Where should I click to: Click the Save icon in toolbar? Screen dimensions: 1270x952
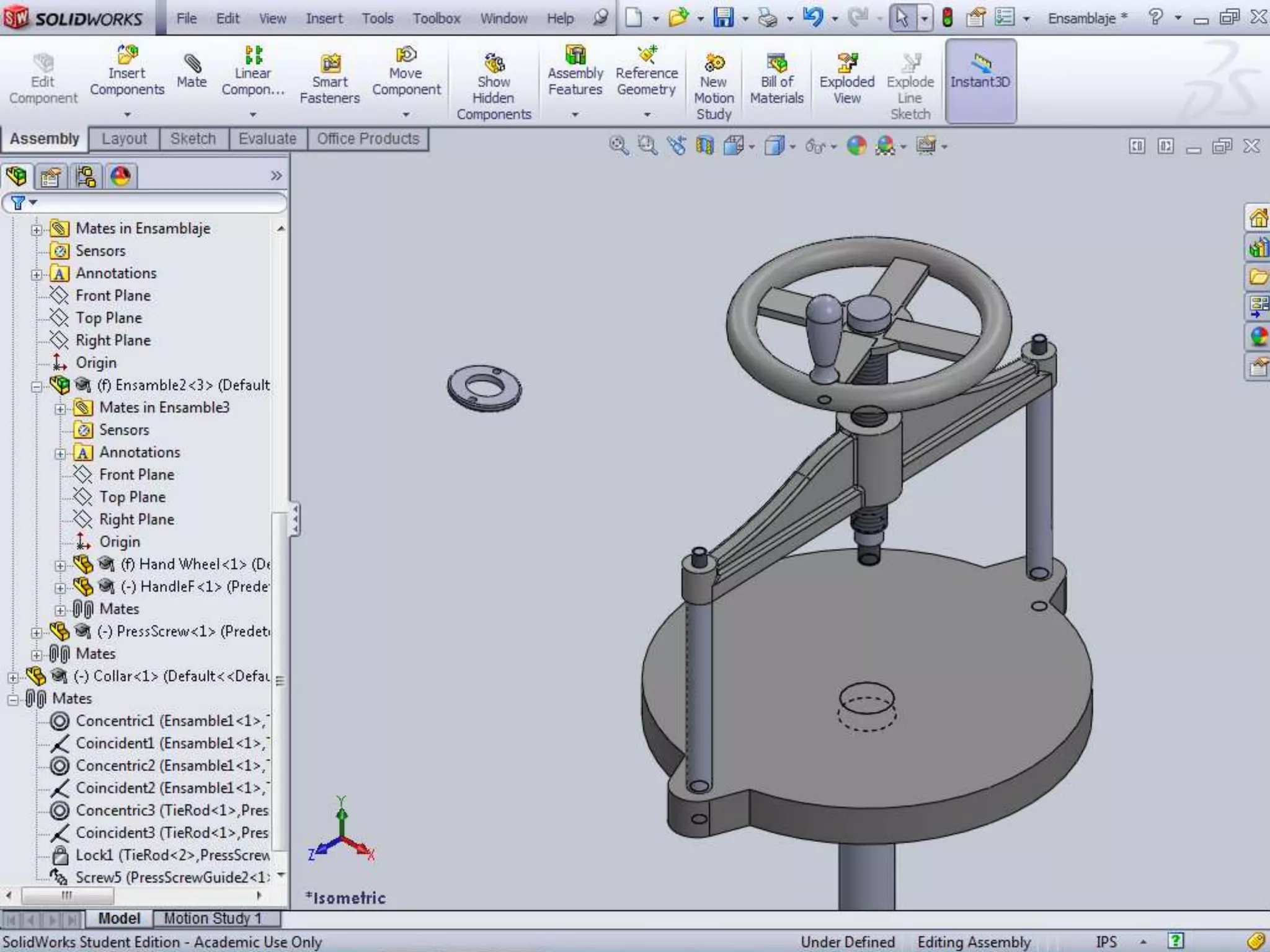pos(723,17)
